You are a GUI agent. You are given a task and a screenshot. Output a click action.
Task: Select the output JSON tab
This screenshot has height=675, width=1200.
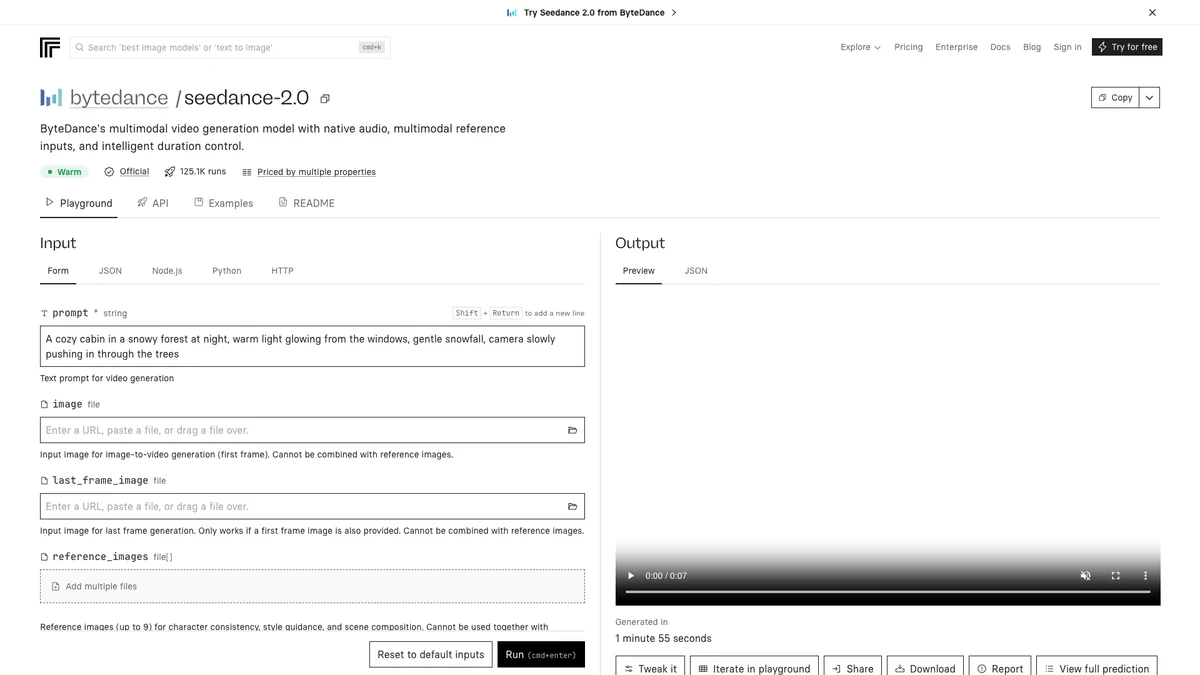(x=696, y=271)
